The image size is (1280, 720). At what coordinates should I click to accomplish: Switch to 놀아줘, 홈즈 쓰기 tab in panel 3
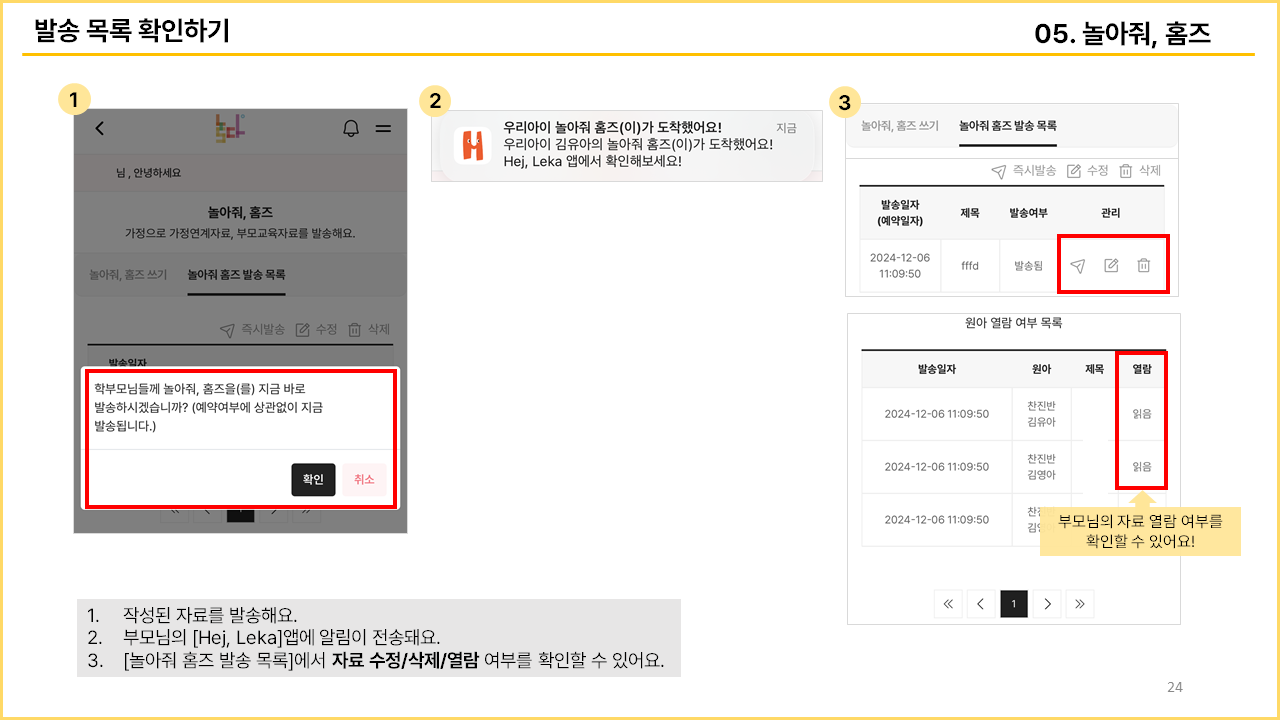[x=899, y=126]
